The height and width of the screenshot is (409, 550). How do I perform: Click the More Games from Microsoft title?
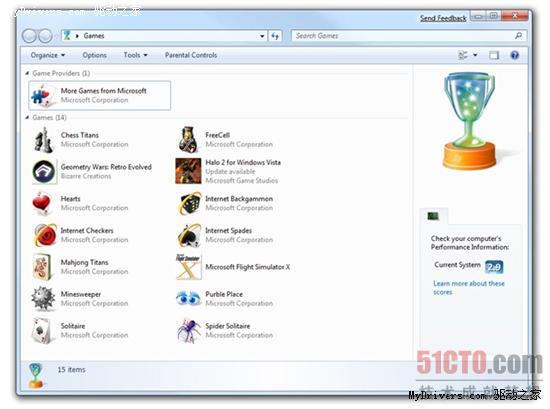pos(103,91)
